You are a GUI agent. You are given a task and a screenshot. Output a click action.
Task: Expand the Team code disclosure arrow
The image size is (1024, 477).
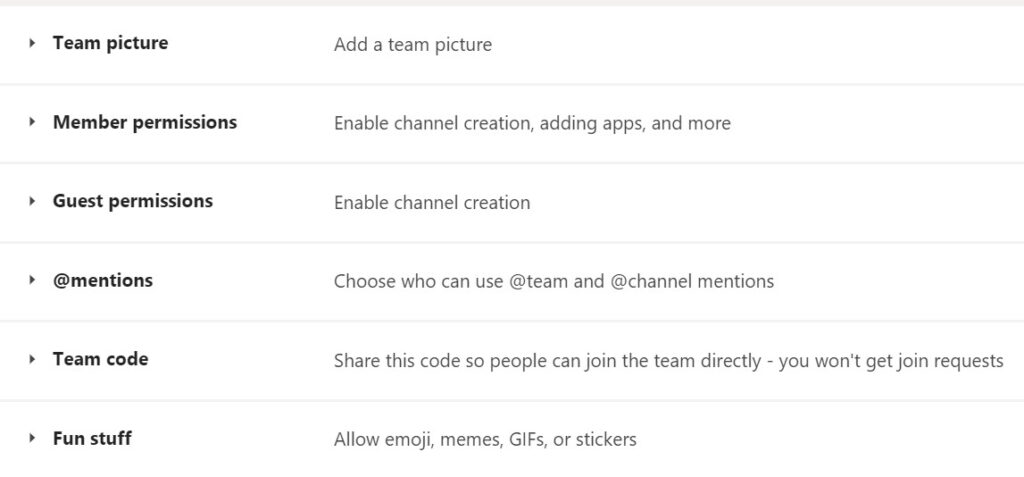pos(32,359)
